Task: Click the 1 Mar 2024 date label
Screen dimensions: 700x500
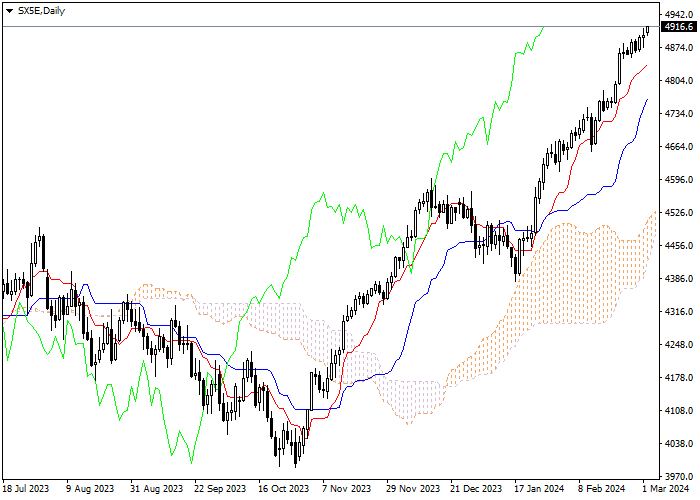Action: [x=666, y=489]
